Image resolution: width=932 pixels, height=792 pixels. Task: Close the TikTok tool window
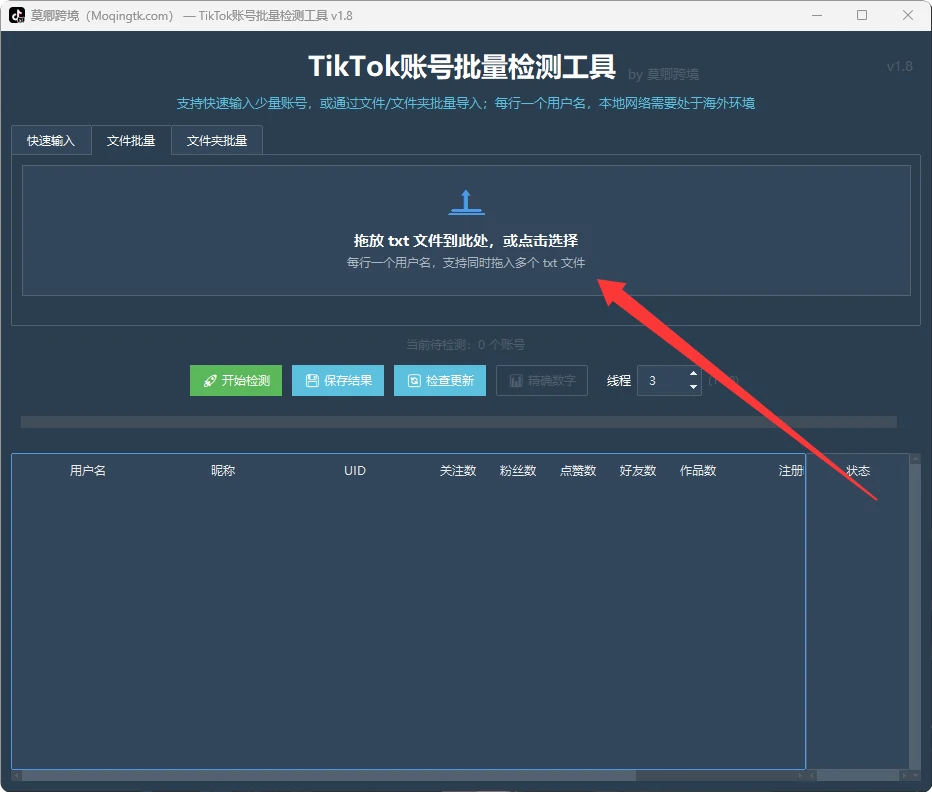(908, 15)
